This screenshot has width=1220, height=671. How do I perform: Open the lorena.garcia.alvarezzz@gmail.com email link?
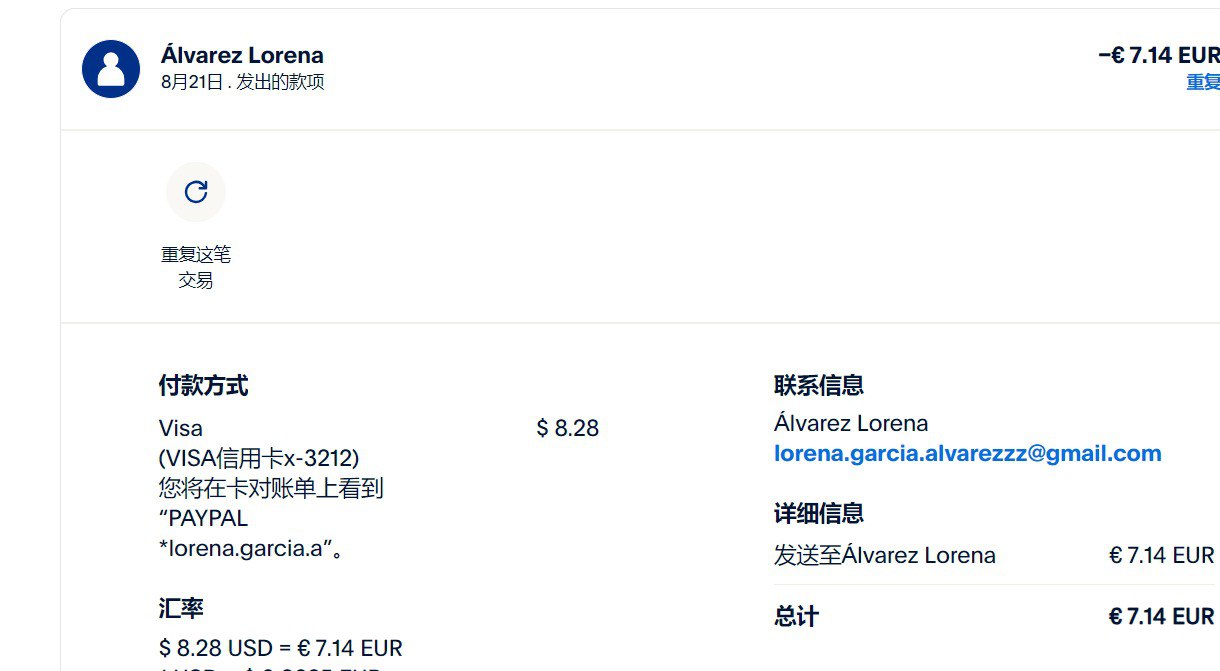pyautogui.click(x=967, y=454)
